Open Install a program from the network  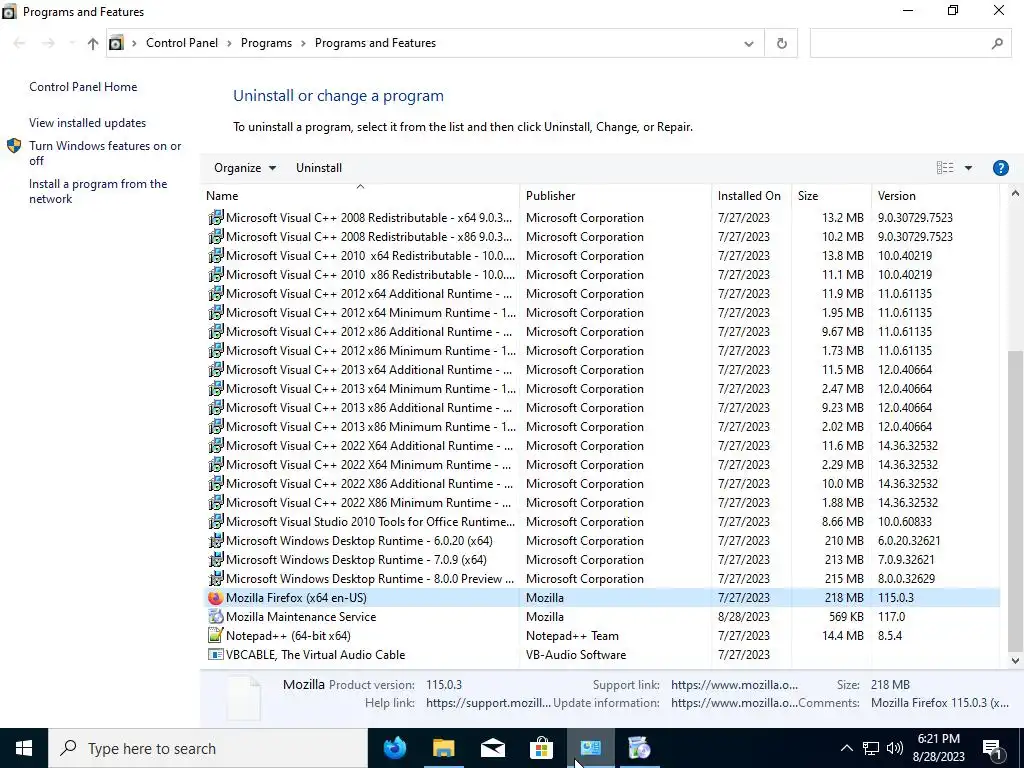(x=98, y=191)
